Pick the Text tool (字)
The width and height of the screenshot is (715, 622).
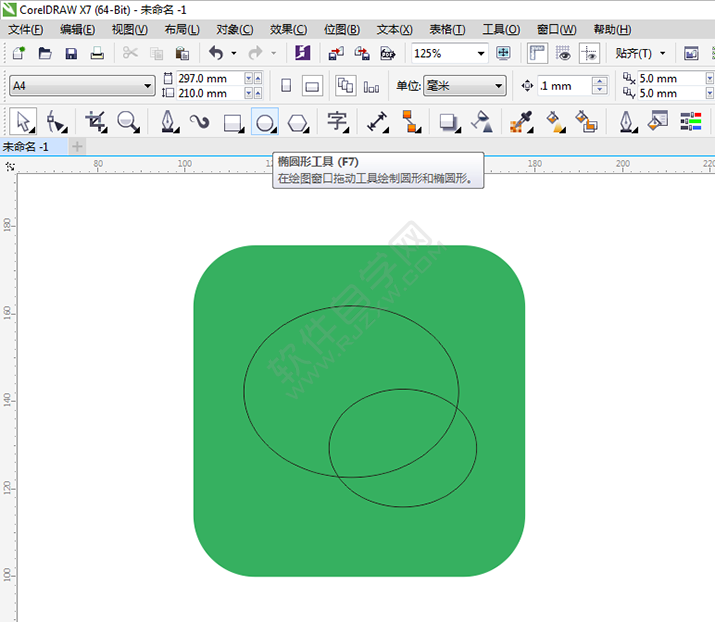point(337,122)
